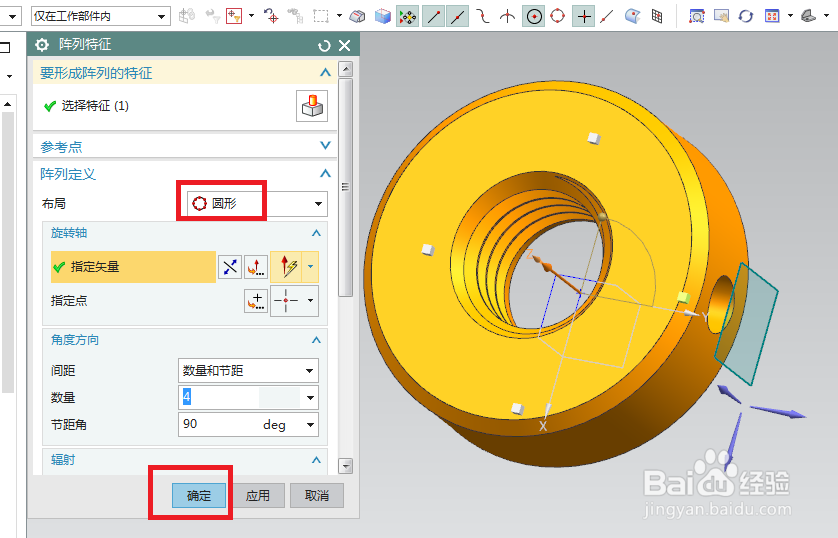The image size is (838, 538).
Task: Click the 应用 button
Action: (x=258, y=496)
